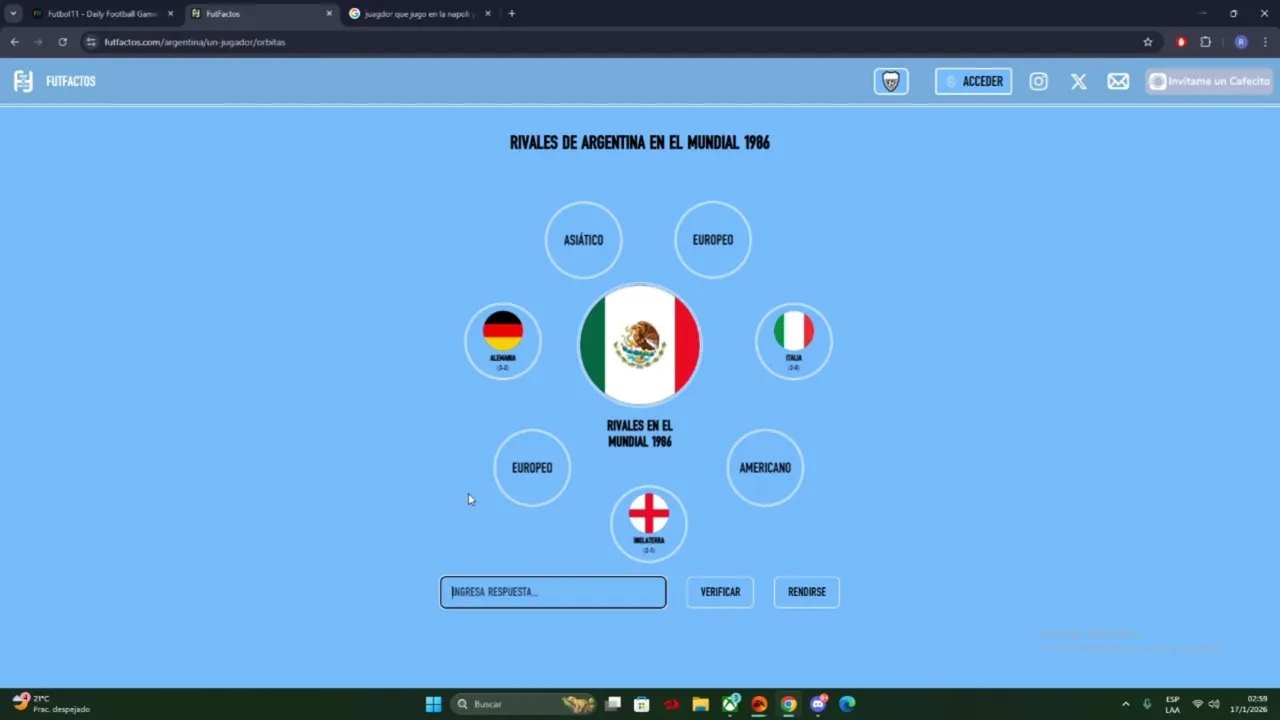This screenshot has width=1280, height=720.
Task: Select the Inglaterra flag orbit
Action: 649,524
